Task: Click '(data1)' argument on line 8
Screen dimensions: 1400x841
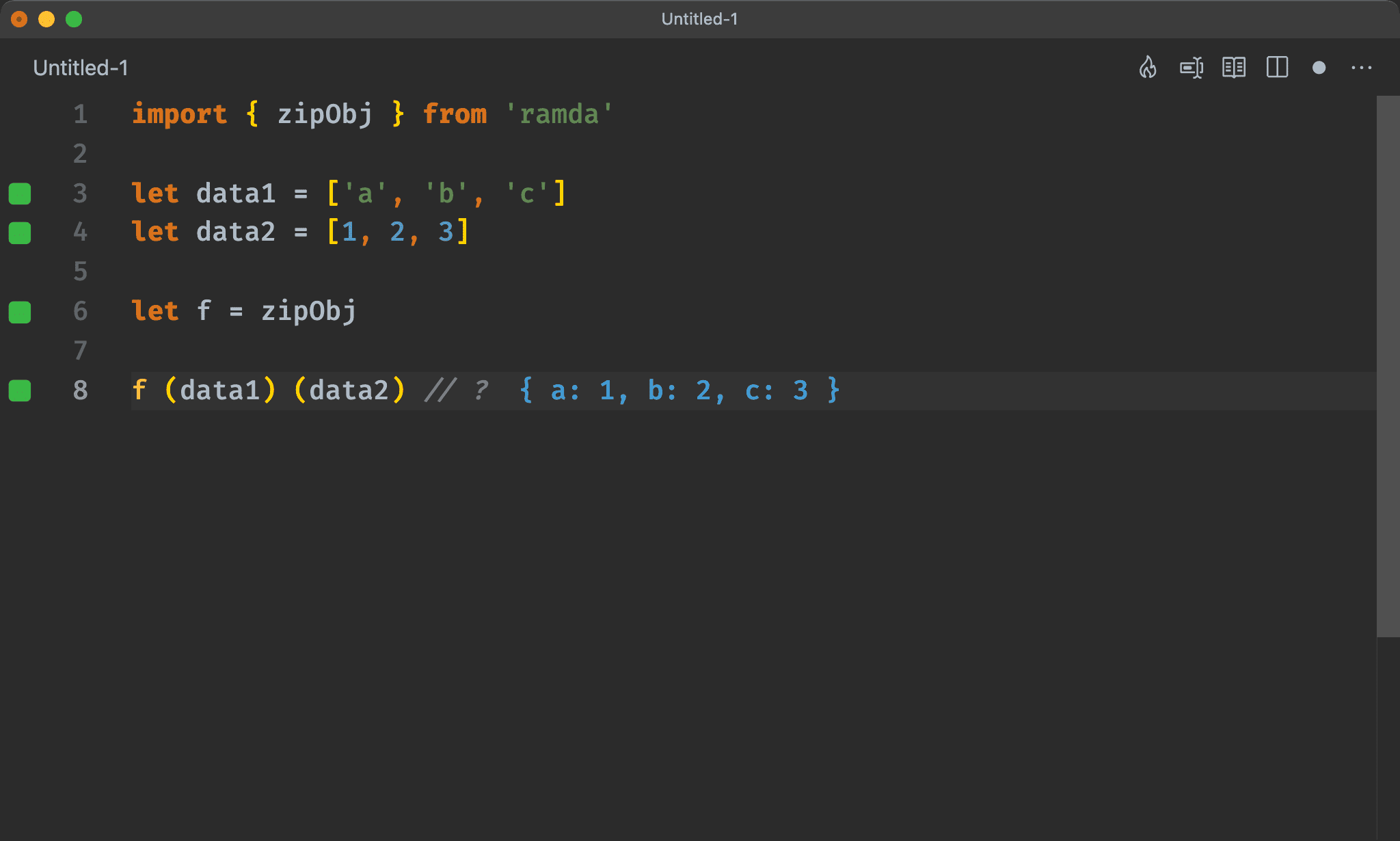Action: [220, 390]
